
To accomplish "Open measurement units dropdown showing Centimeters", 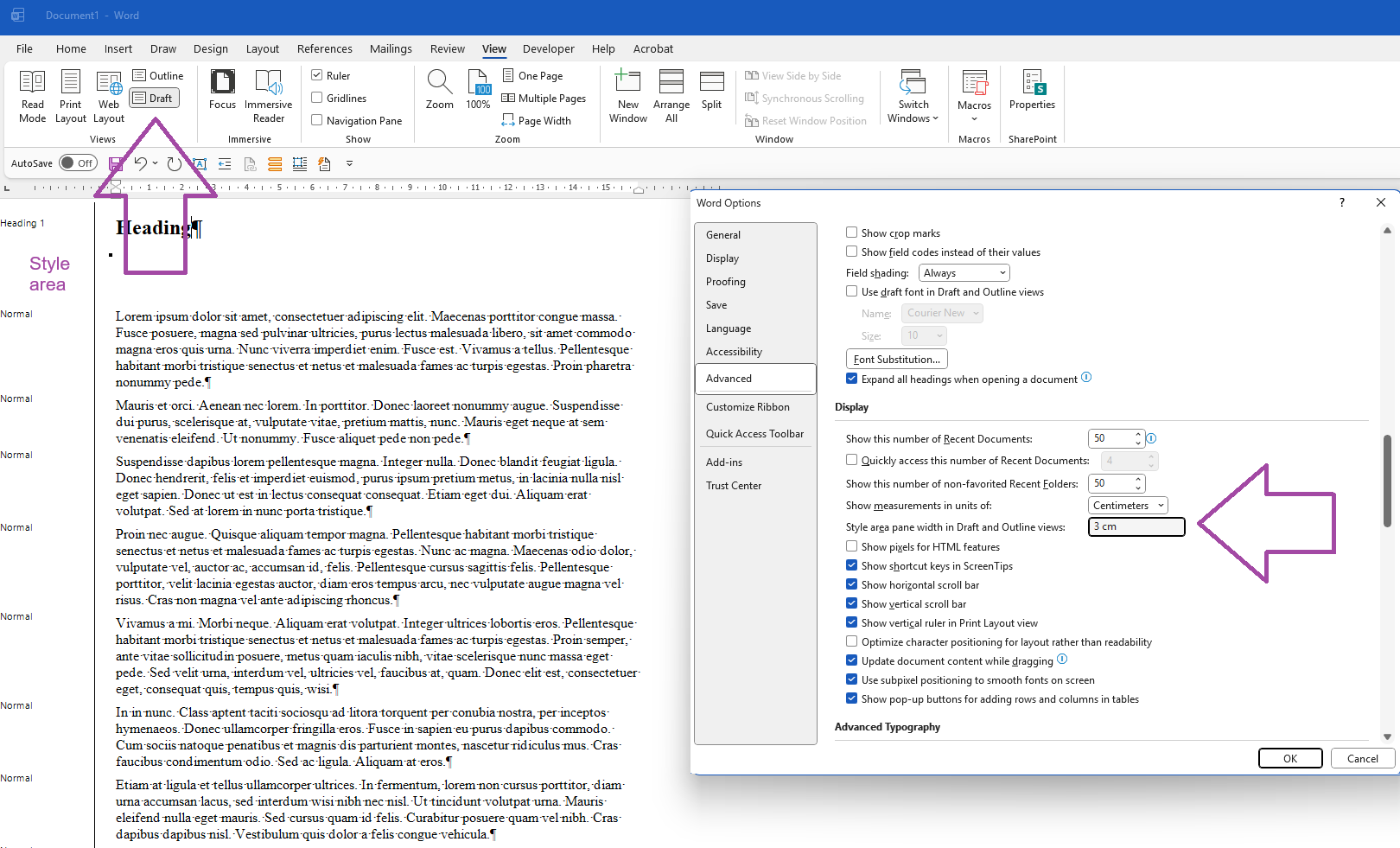I will [1128, 506].
